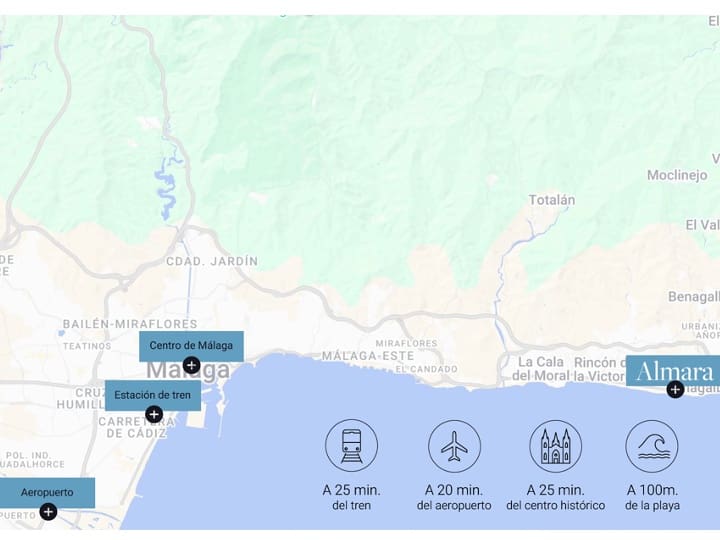
Task: Select the Aeropuerto label box
Action: click(47, 493)
